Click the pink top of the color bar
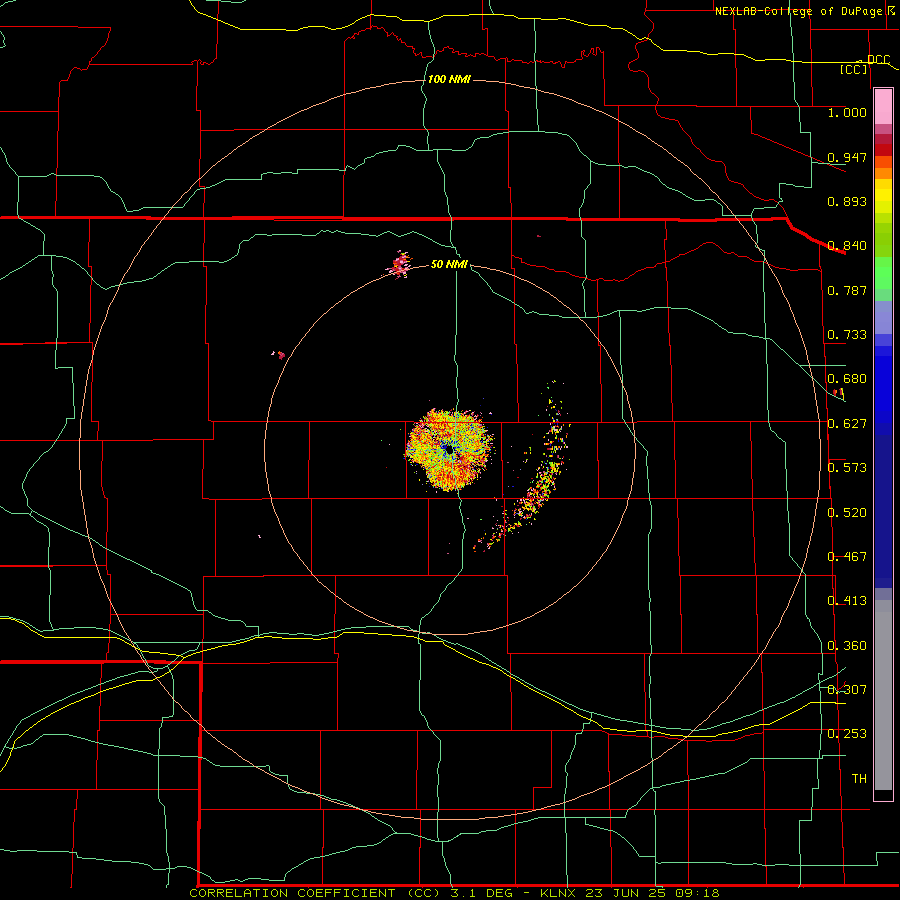 click(x=883, y=107)
